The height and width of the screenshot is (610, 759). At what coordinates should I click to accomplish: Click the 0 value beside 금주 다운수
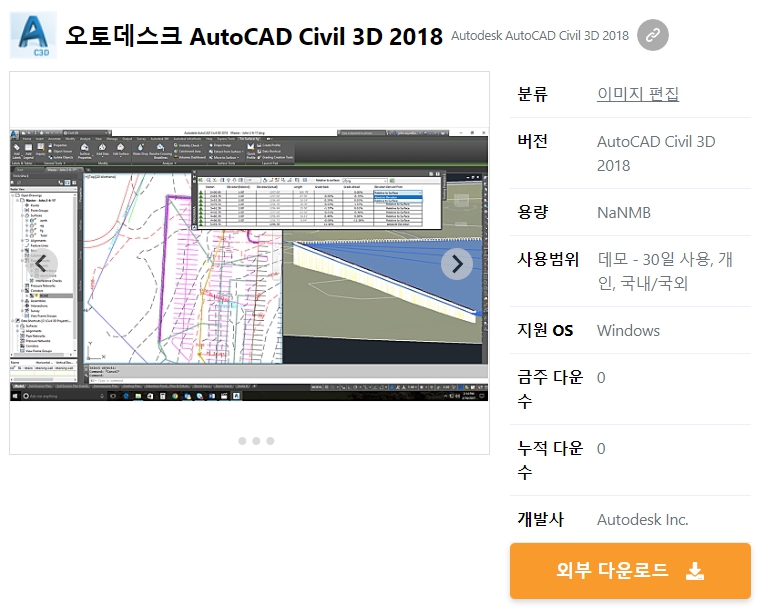pos(601,378)
